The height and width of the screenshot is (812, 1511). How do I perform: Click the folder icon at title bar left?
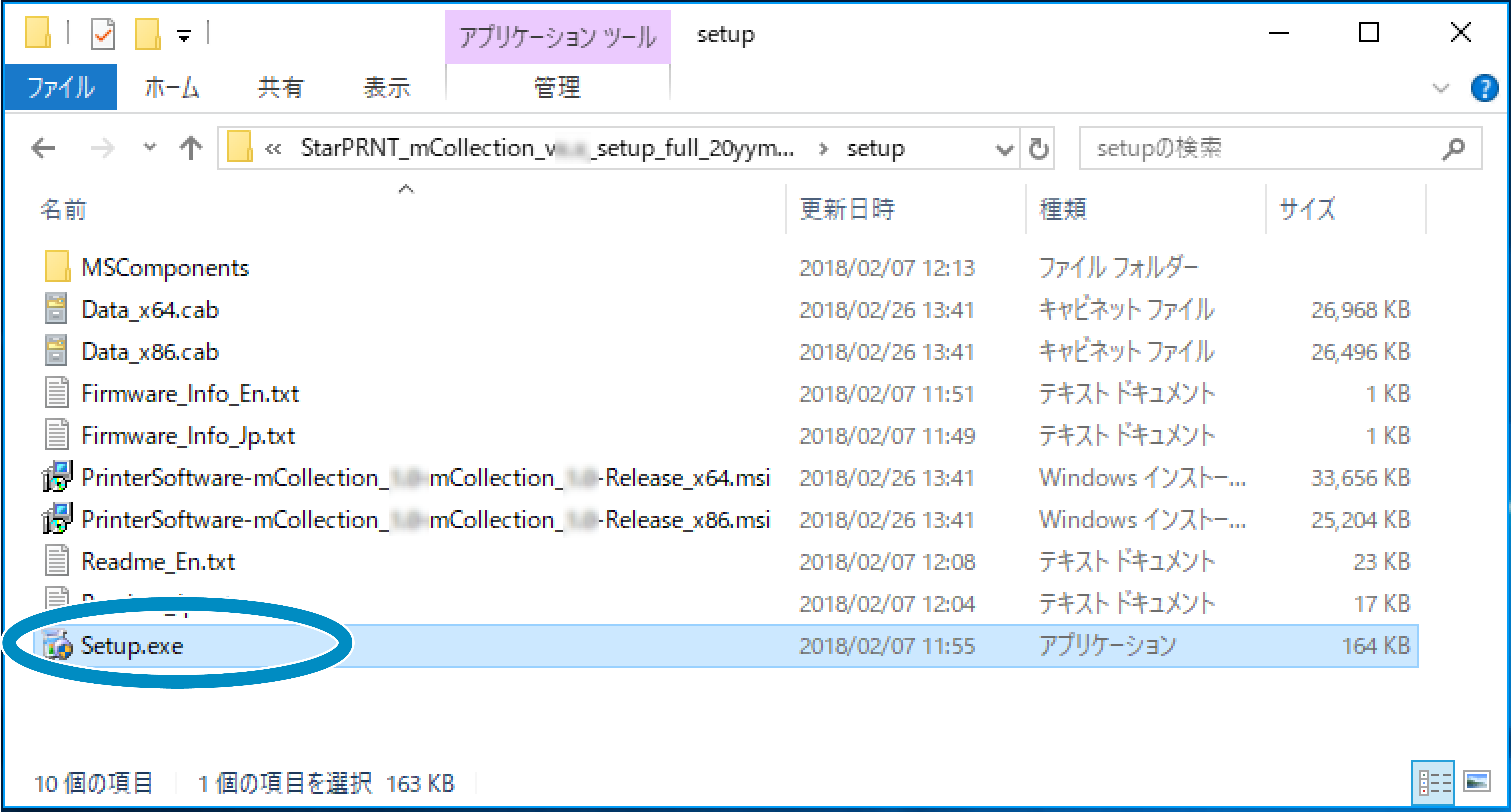[x=38, y=33]
